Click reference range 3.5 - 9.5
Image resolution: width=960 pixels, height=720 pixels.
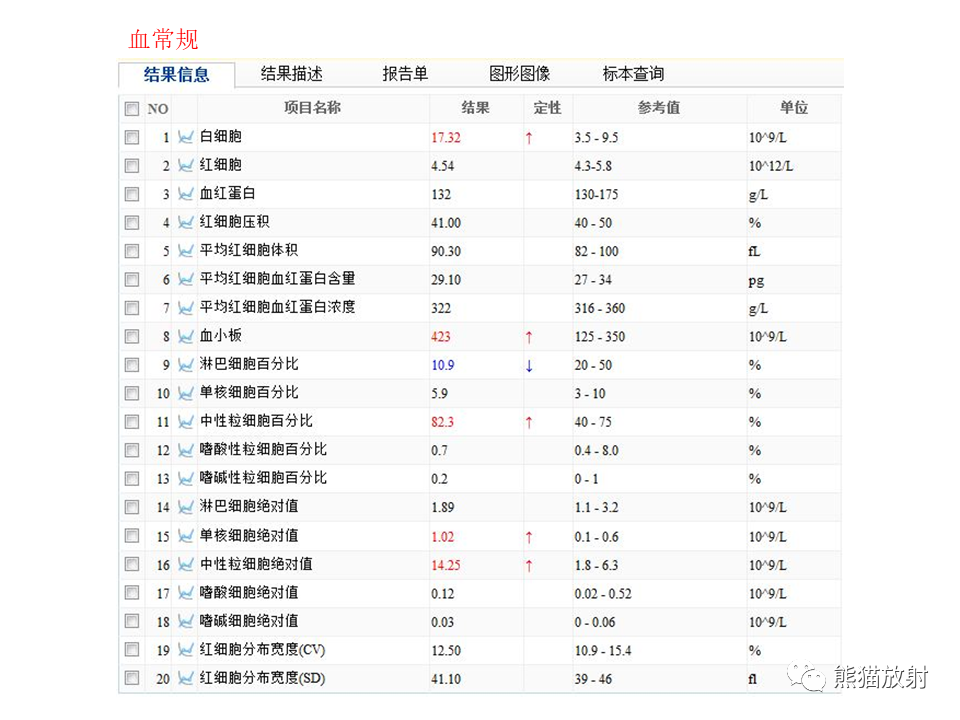[596, 138]
